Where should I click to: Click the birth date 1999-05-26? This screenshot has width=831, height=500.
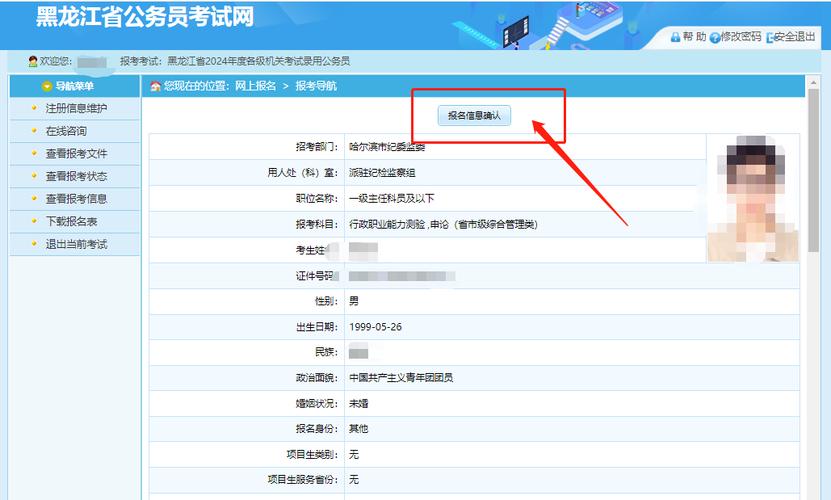point(375,327)
